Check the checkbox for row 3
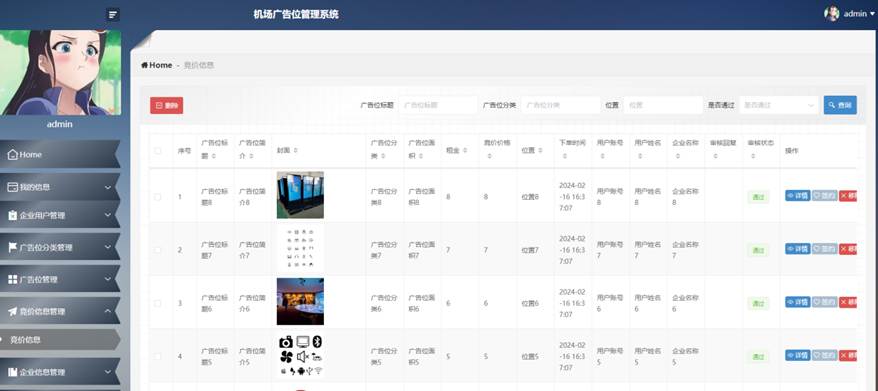The height and width of the screenshot is (391, 878). coord(158,303)
